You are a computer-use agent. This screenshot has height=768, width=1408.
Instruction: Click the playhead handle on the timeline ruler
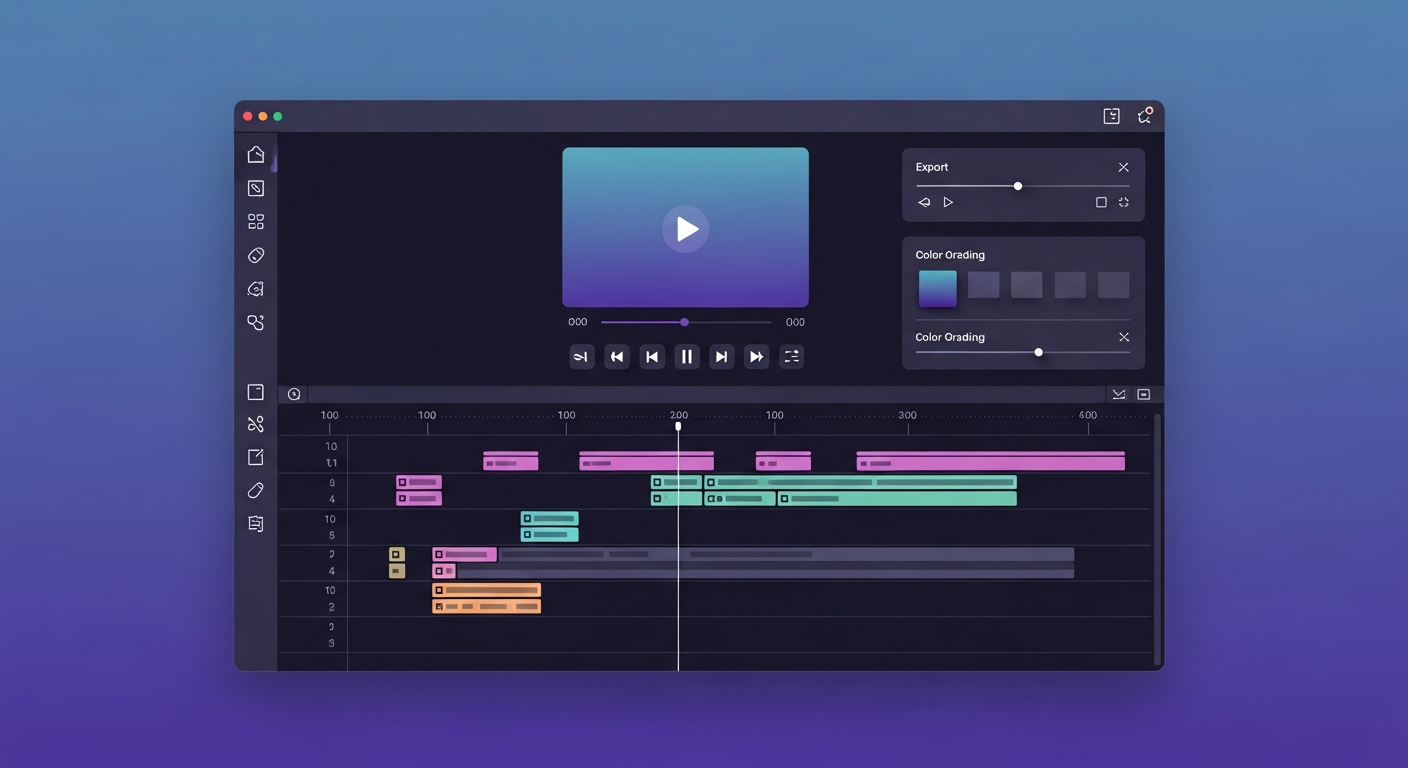[678, 427]
